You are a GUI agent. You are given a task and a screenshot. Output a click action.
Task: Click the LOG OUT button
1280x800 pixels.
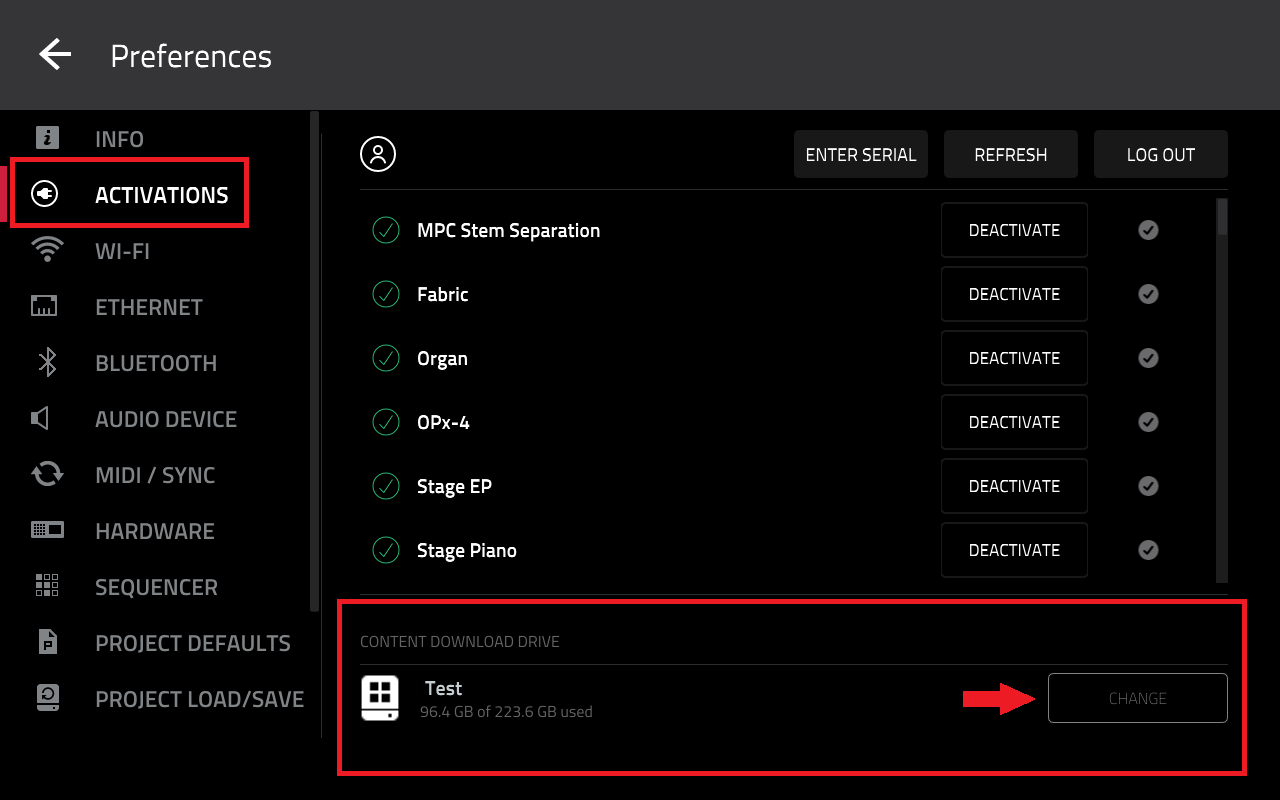click(x=1161, y=154)
